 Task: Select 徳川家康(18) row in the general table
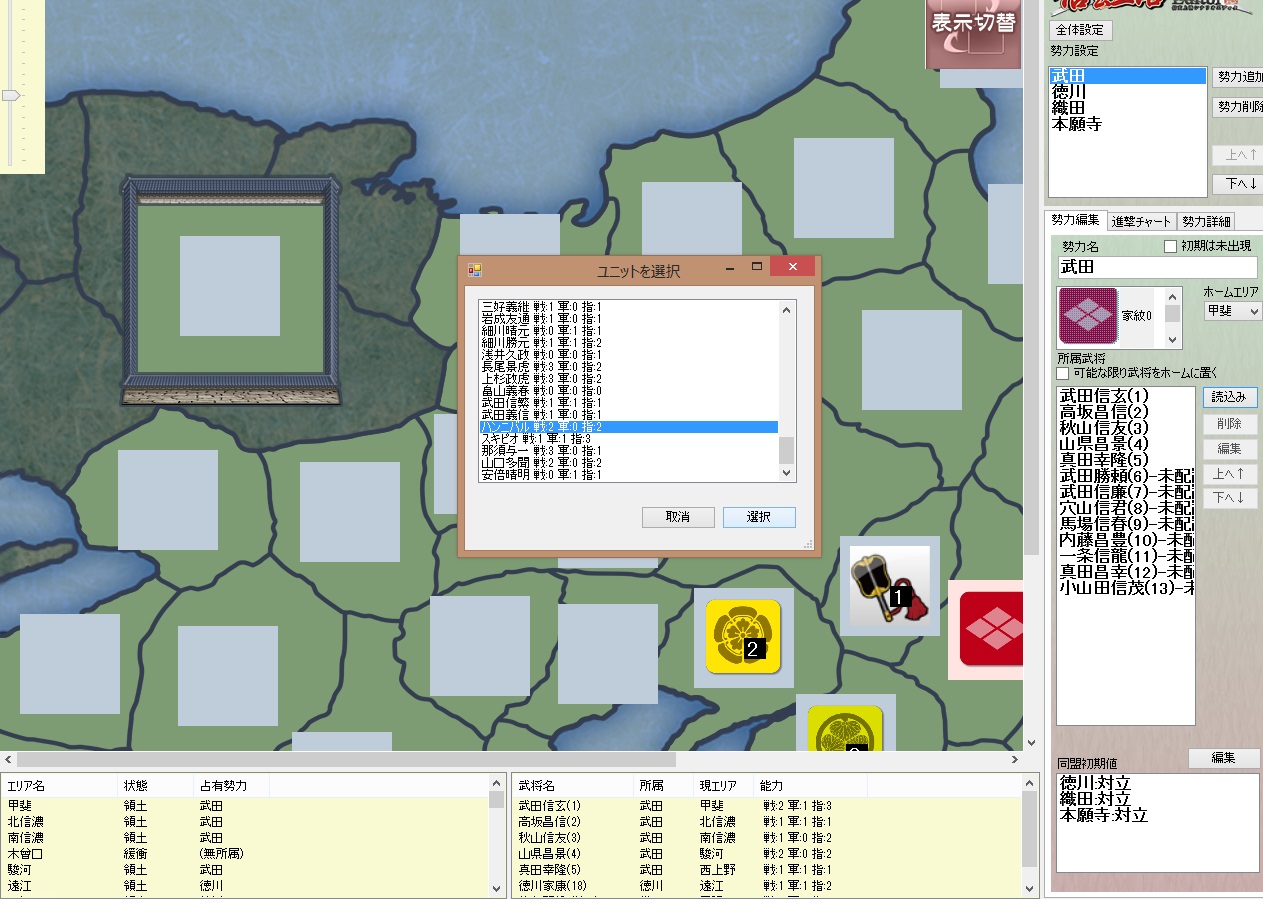point(767,886)
